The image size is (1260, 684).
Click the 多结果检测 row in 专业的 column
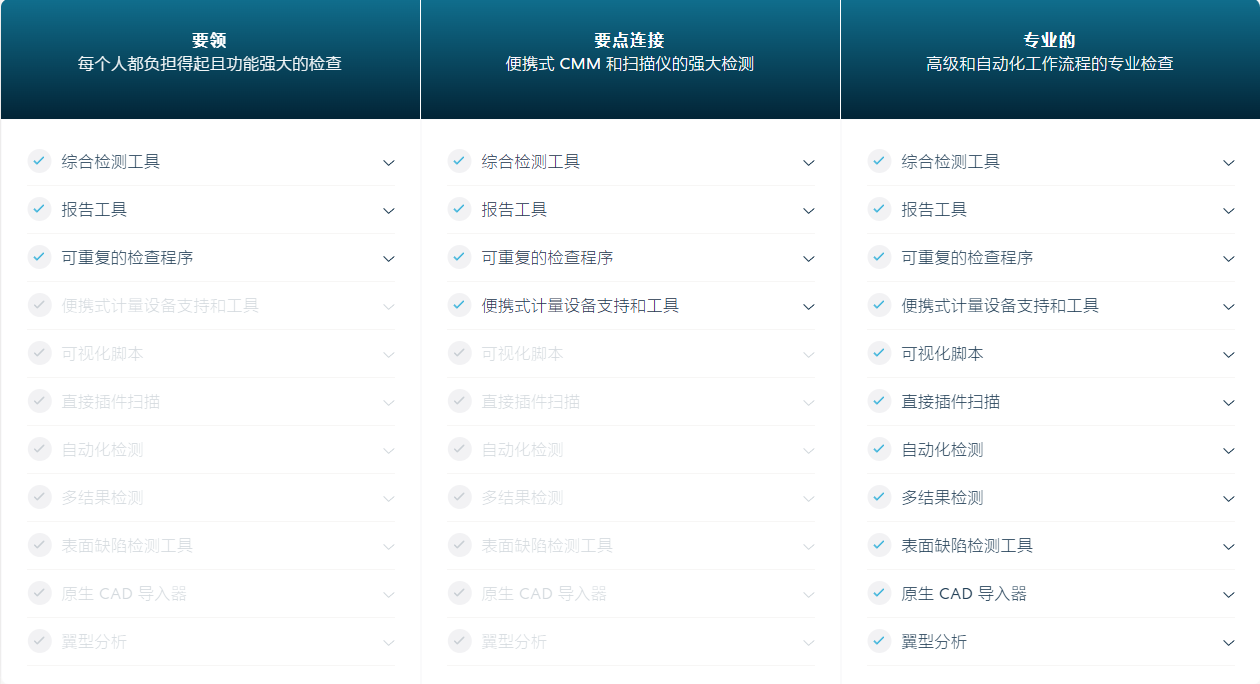[x=1050, y=498]
